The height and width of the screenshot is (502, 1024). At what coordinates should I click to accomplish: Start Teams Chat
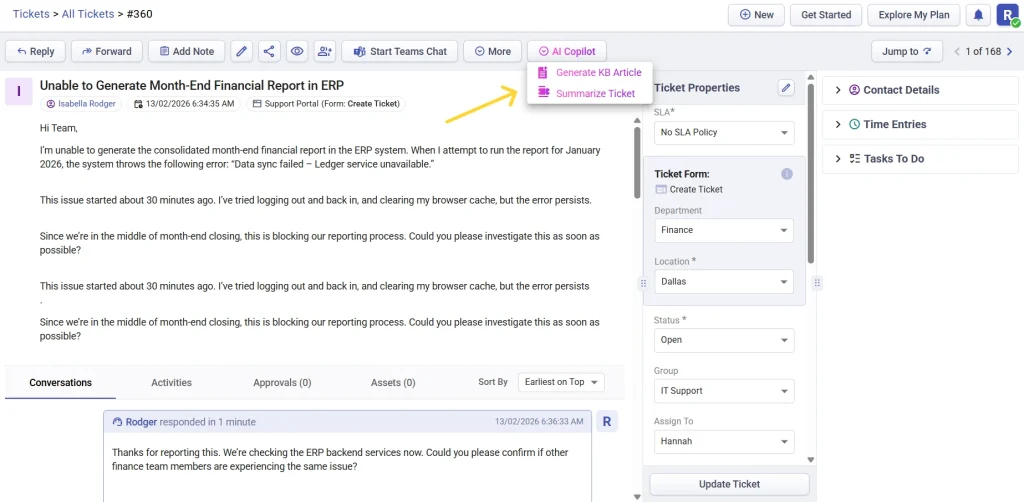click(x=399, y=52)
